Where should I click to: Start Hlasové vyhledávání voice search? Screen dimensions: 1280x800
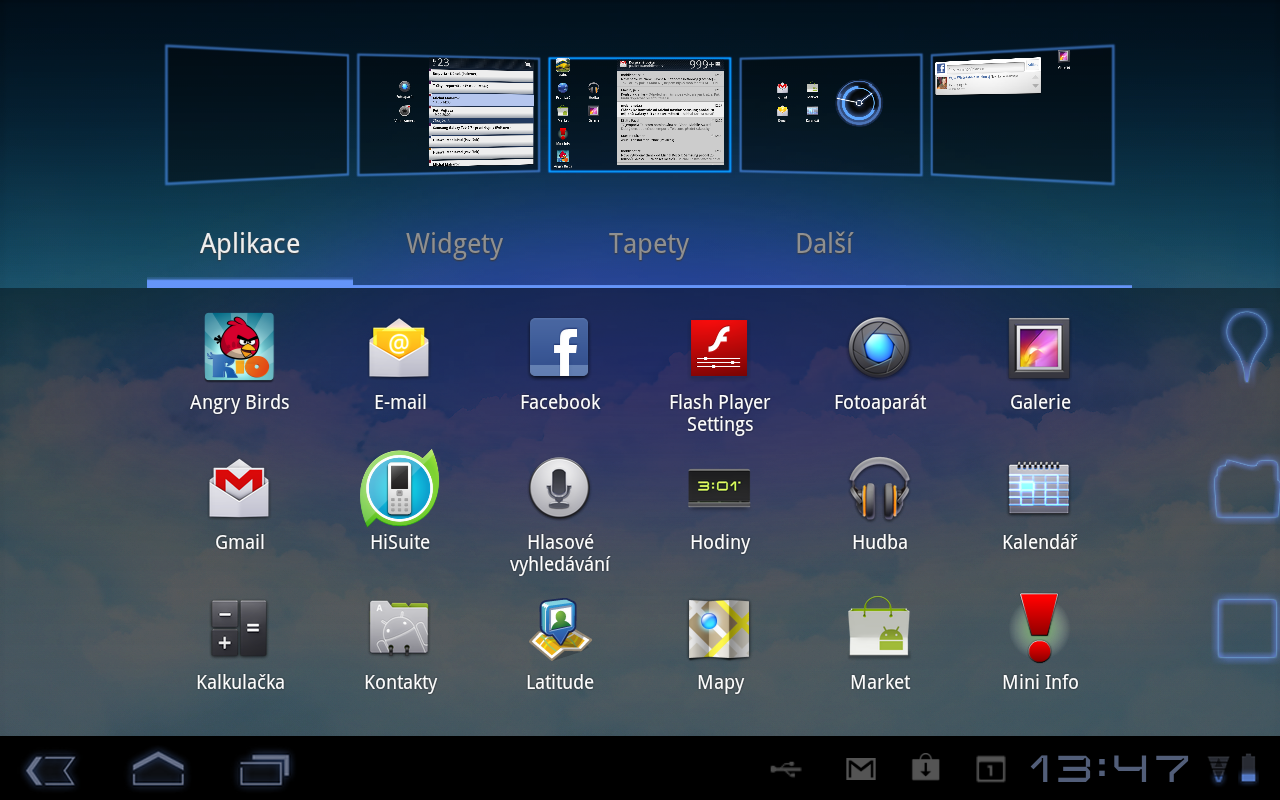(x=560, y=488)
